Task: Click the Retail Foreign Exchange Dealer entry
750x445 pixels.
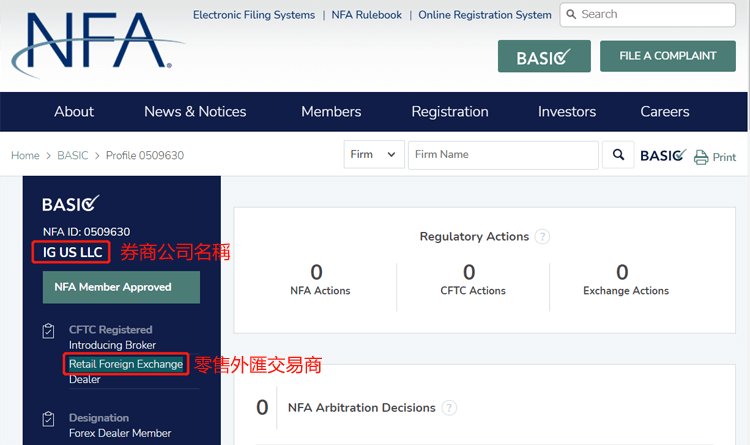Action: pos(126,371)
